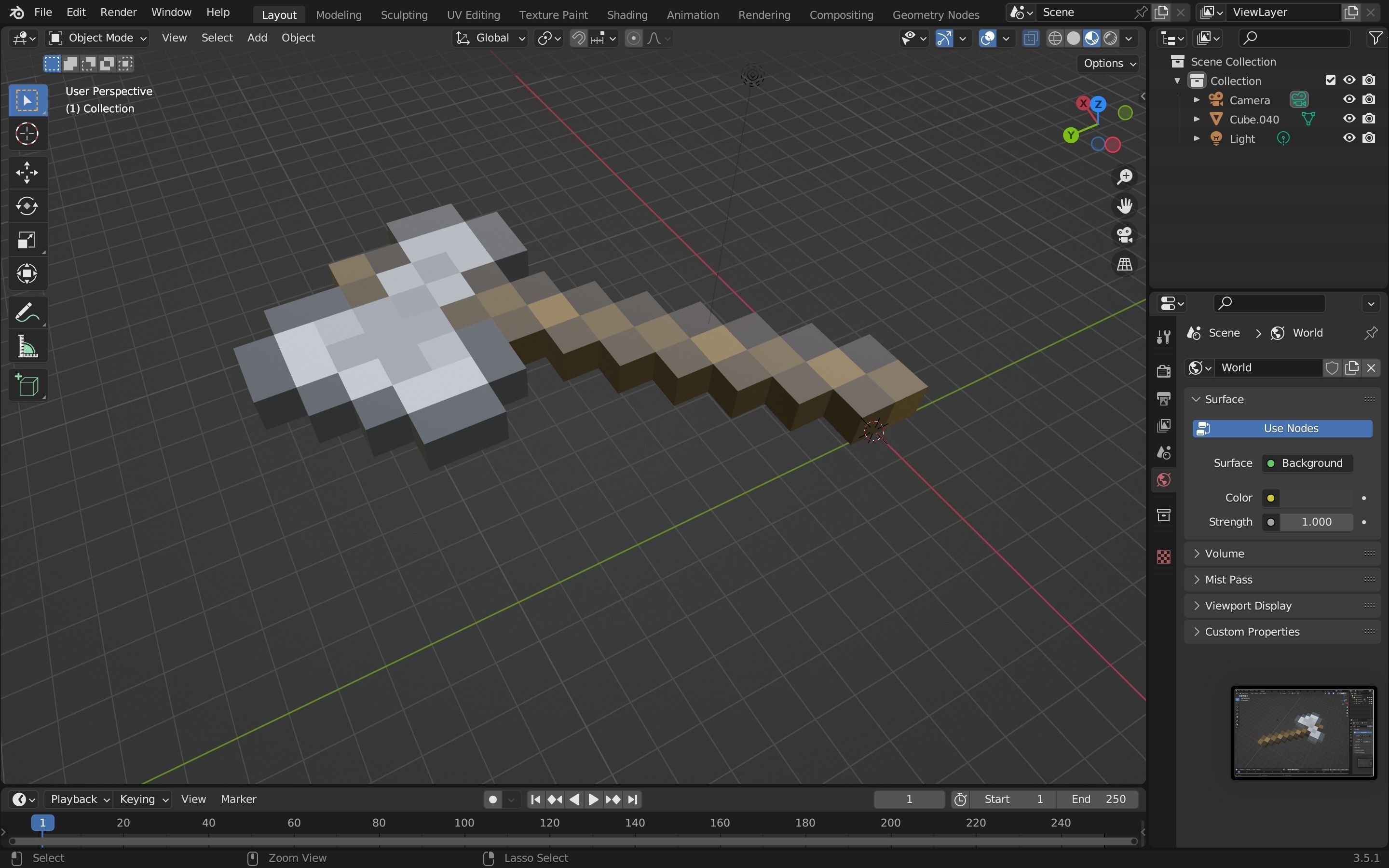This screenshot has height=868, width=1389.
Task: Toggle auto keying record button
Action: coord(492,799)
